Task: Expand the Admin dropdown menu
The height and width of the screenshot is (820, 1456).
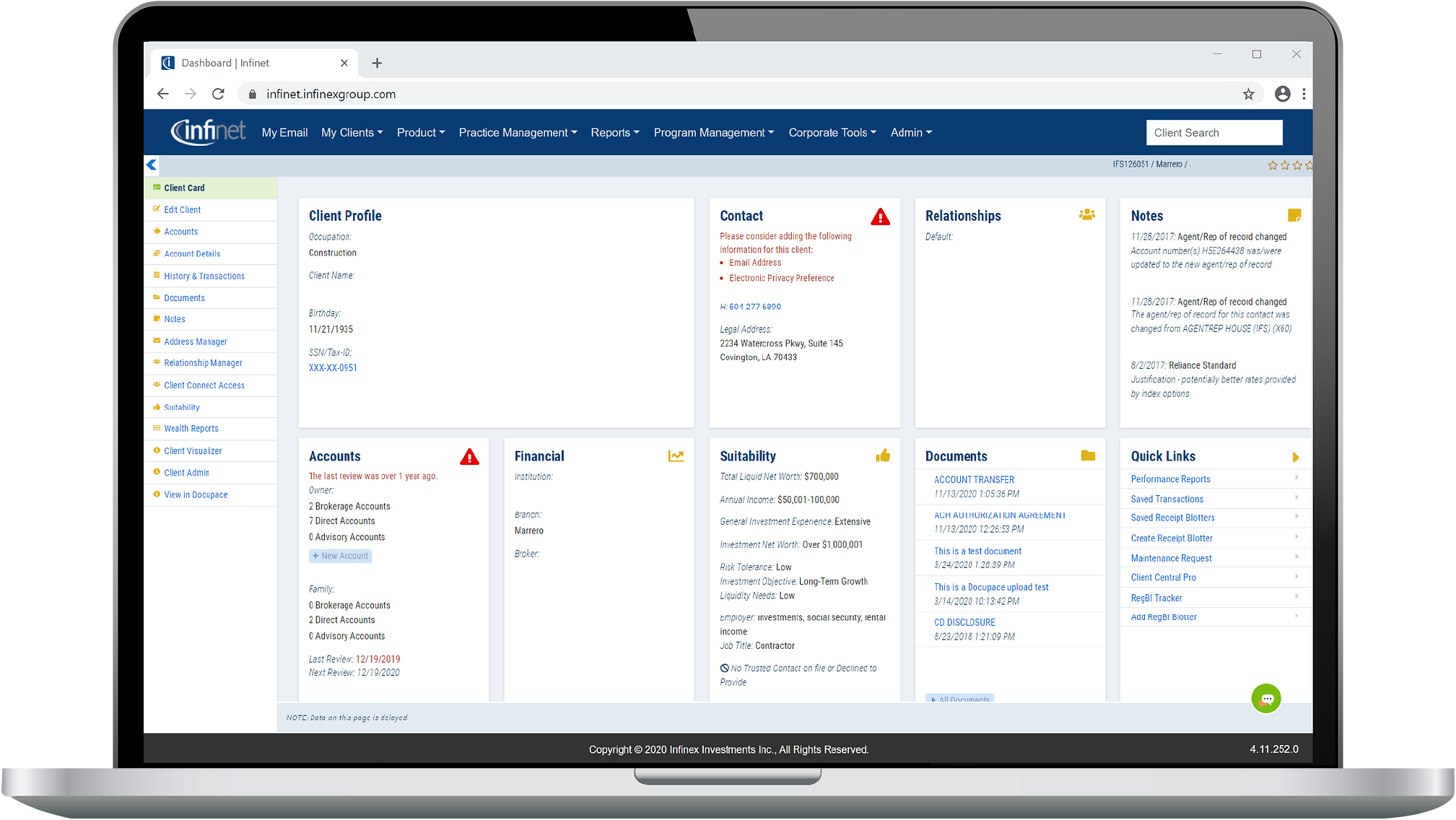Action: point(912,133)
